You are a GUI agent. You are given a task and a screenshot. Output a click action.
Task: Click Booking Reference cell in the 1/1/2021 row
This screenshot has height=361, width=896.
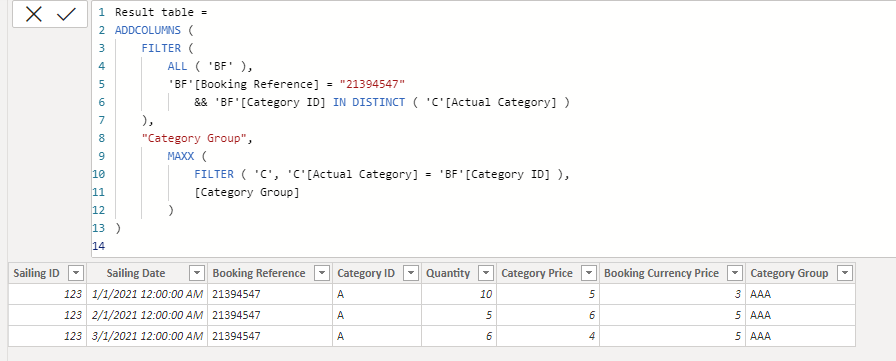pyautogui.click(x=270, y=294)
